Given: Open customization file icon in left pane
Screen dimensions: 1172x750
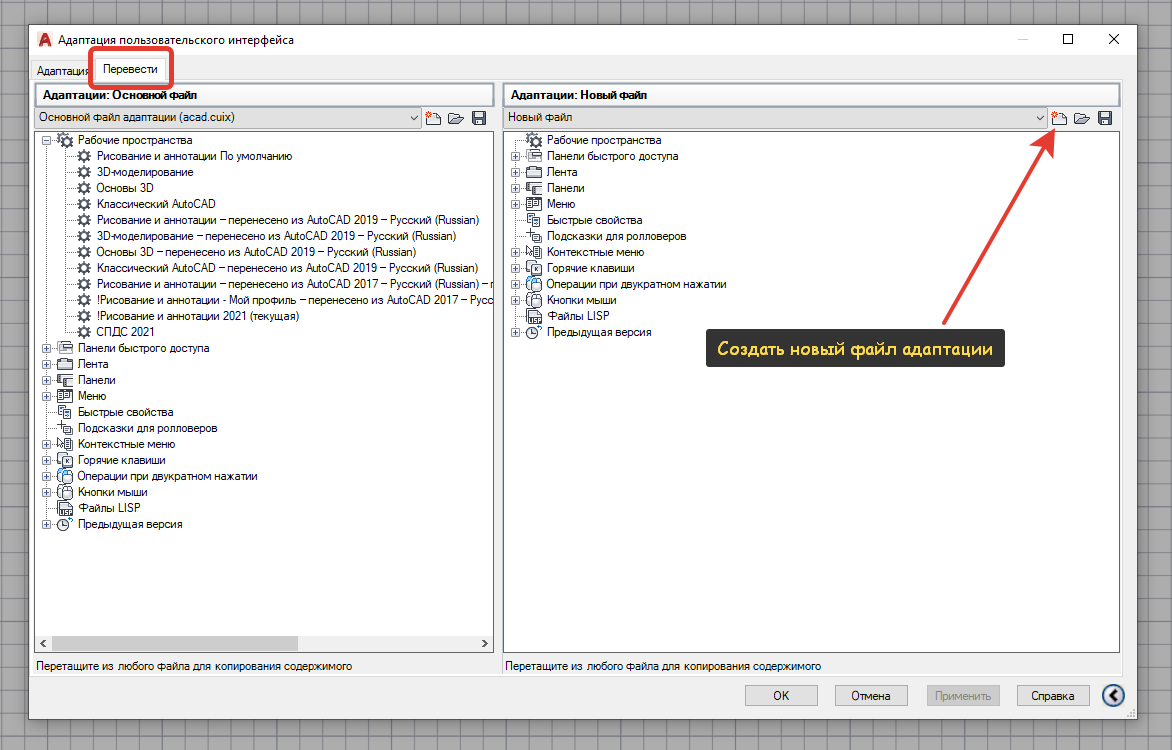Looking at the screenshot, I should click(x=456, y=118).
